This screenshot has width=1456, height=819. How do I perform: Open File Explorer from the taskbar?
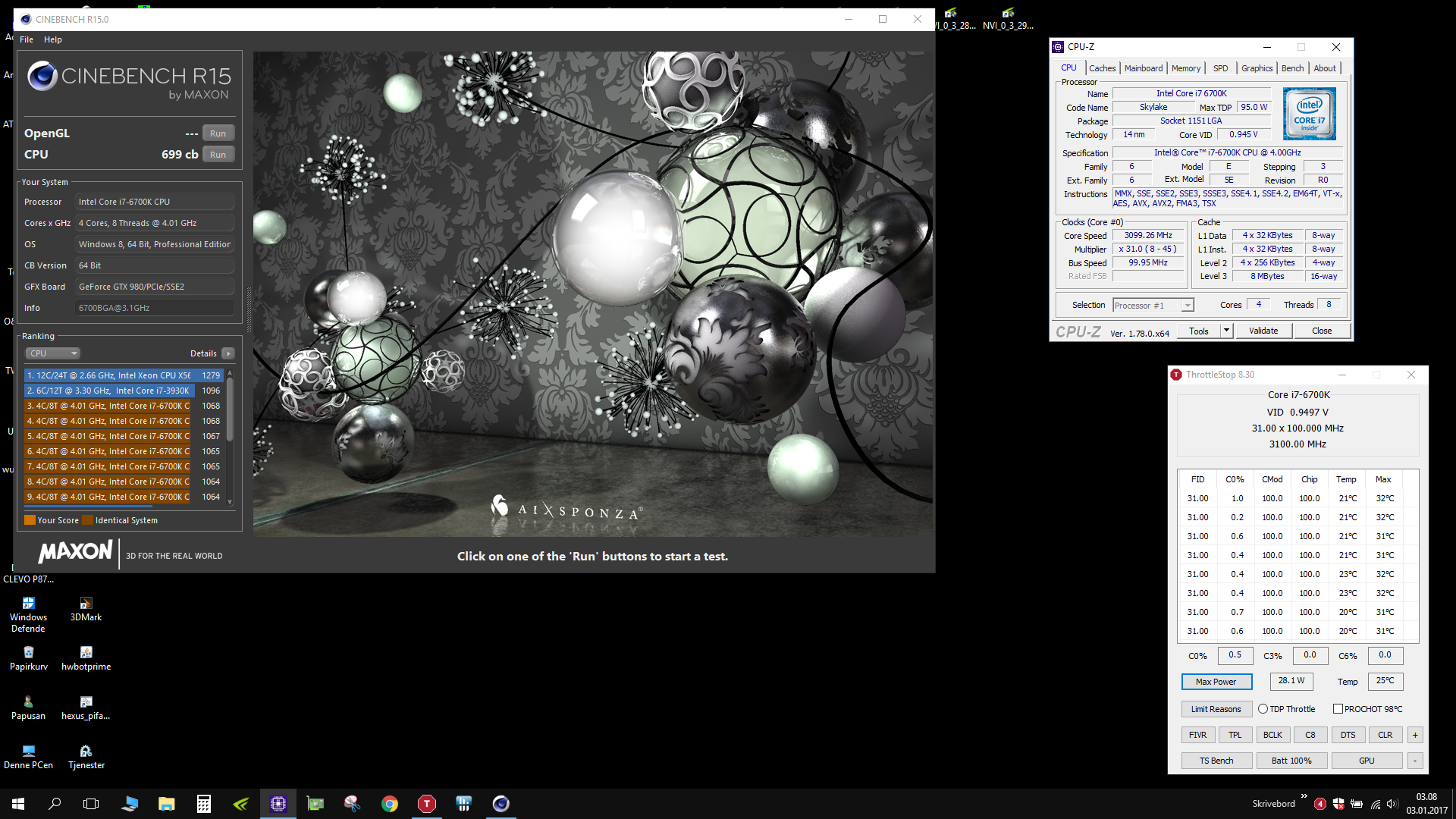coord(167,804)
